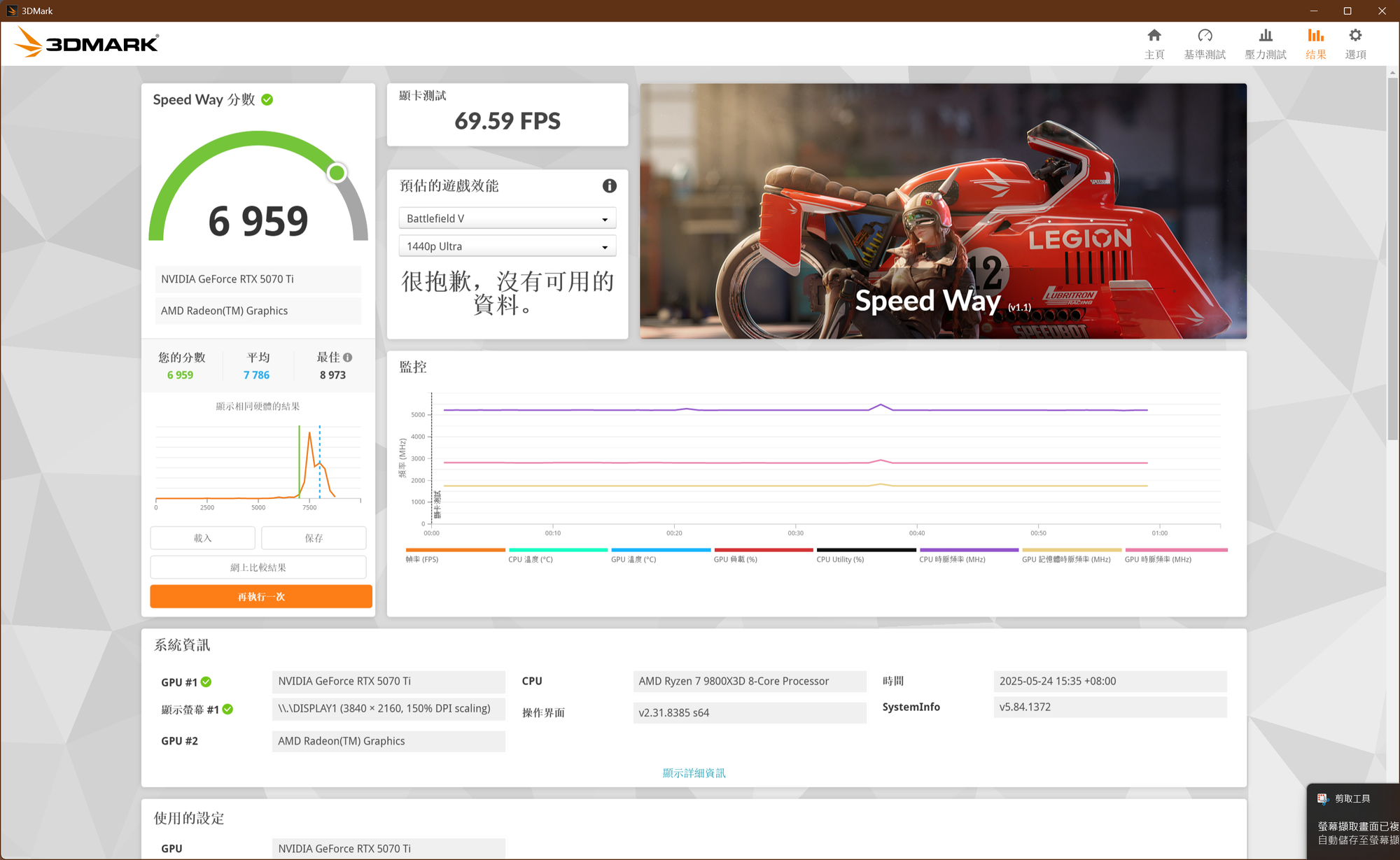Click the 網上比較結果 compare online button

258,568
